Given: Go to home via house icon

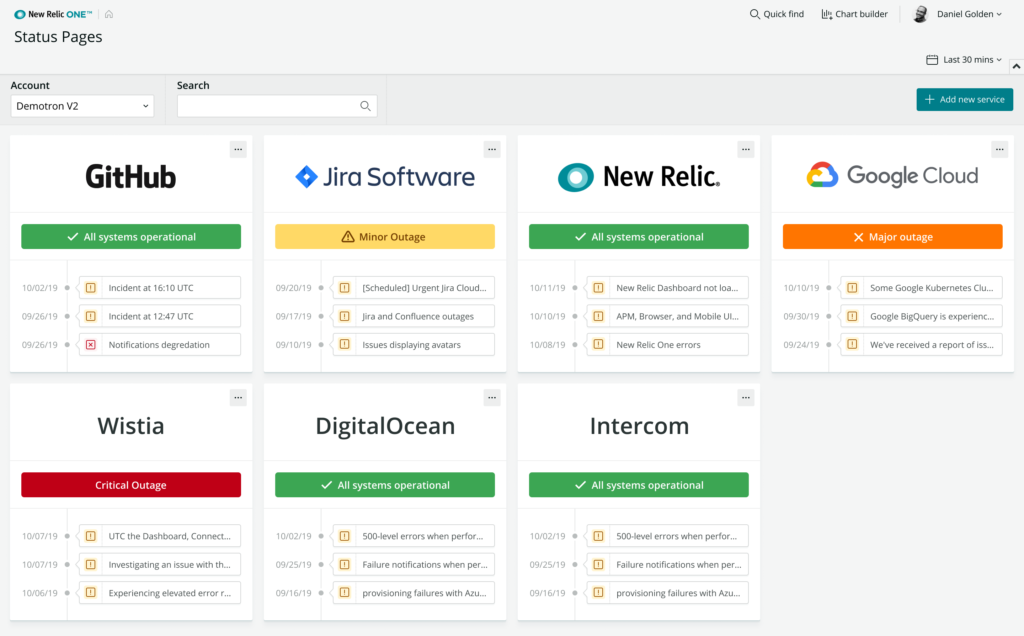Looking at the screenshot, I should coord(109,14).
